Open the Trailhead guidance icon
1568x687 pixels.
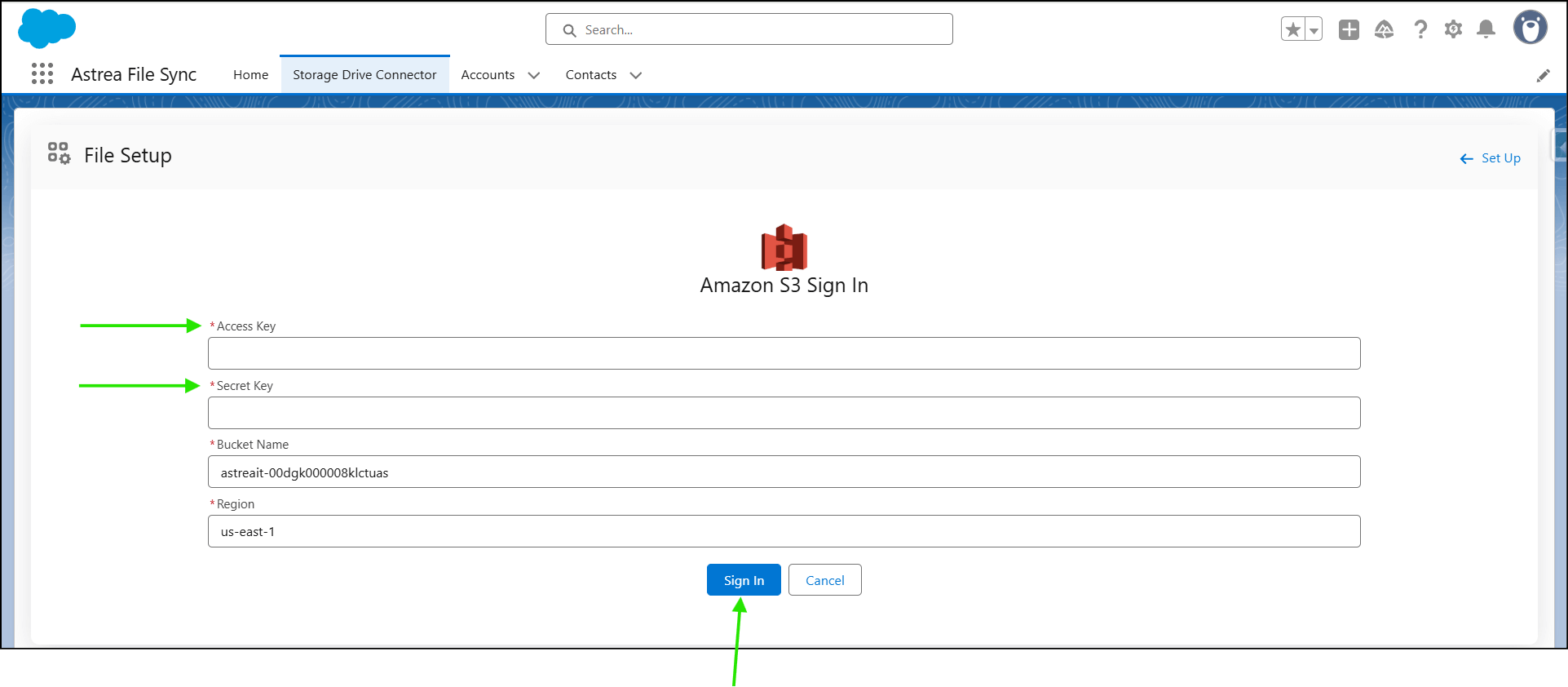pyautogui.click(x=1384, y=30)
